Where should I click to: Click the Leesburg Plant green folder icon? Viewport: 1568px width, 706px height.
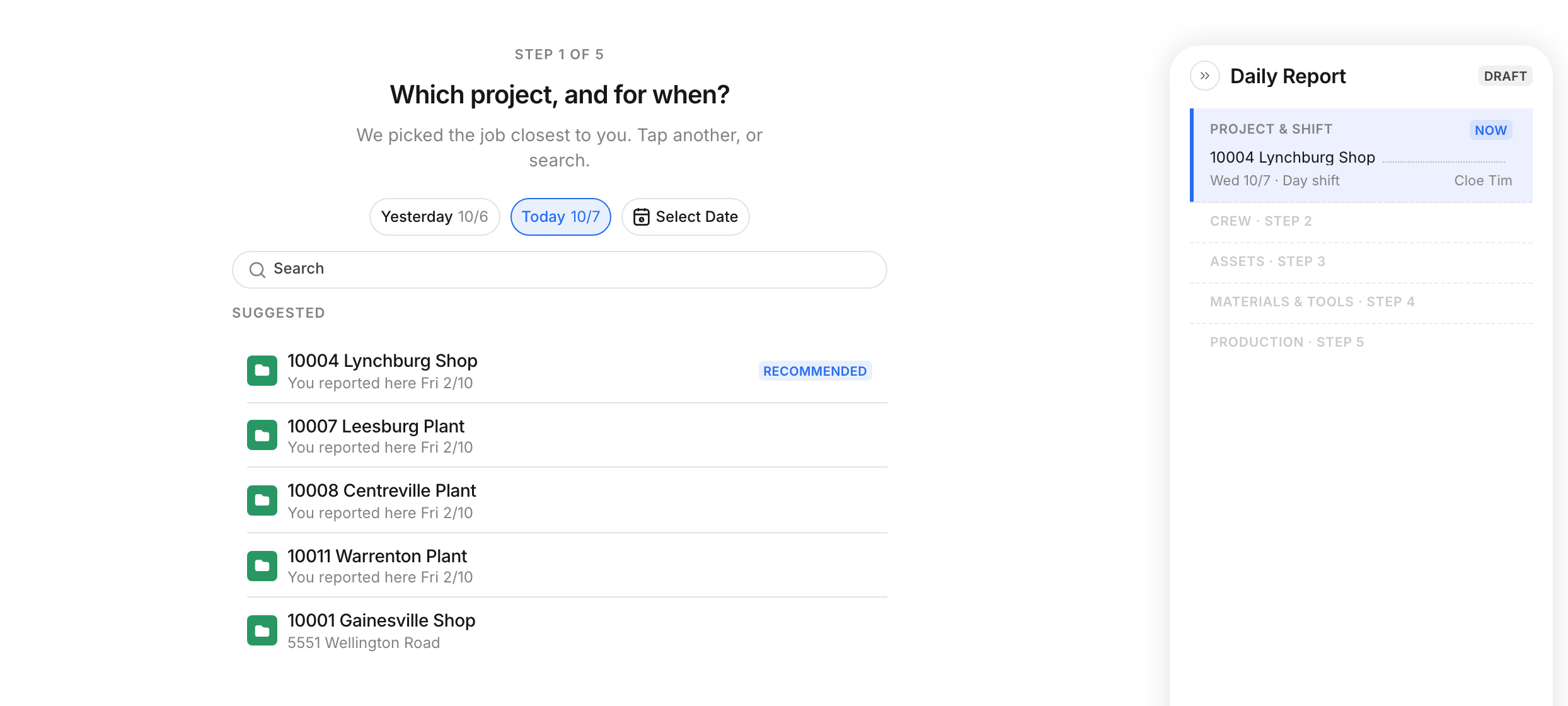click(x=262, y=435)
